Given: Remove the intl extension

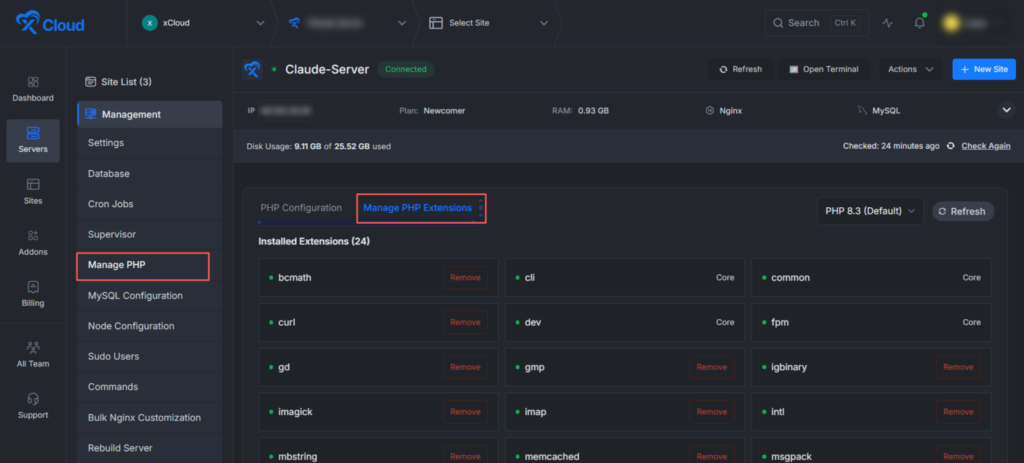Looking at the screenshot, I should 958,411.
